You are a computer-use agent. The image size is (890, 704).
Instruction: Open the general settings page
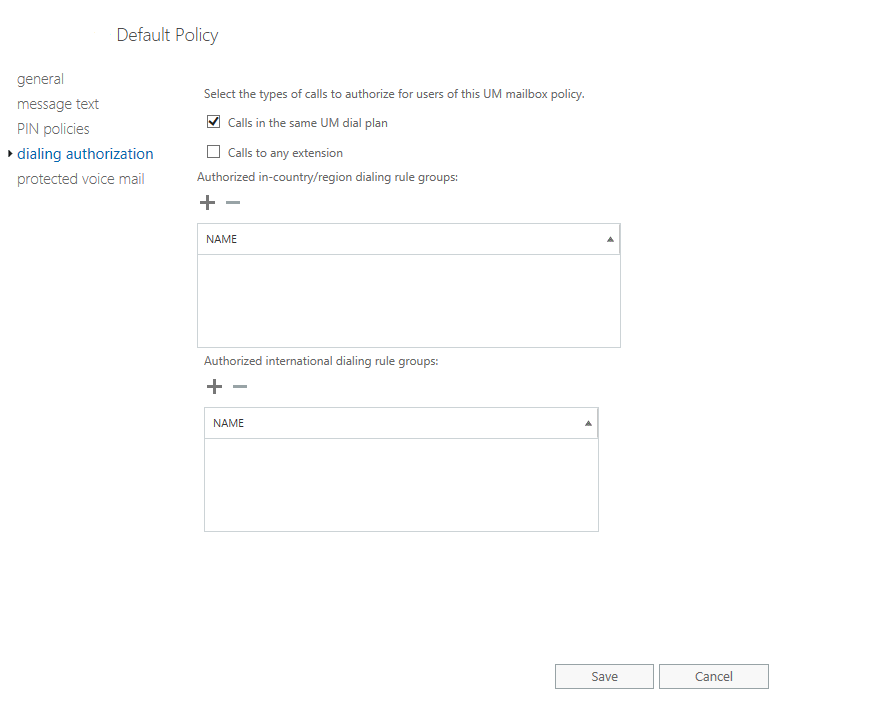coord(40,79)
